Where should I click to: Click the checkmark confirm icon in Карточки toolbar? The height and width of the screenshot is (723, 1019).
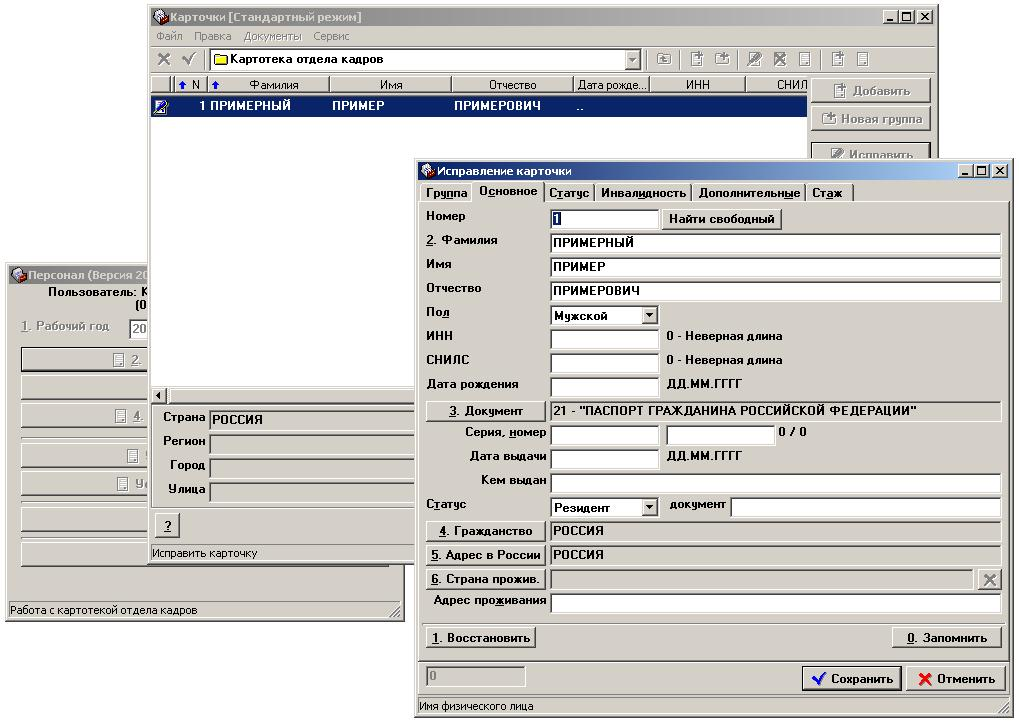coord(188,60)
